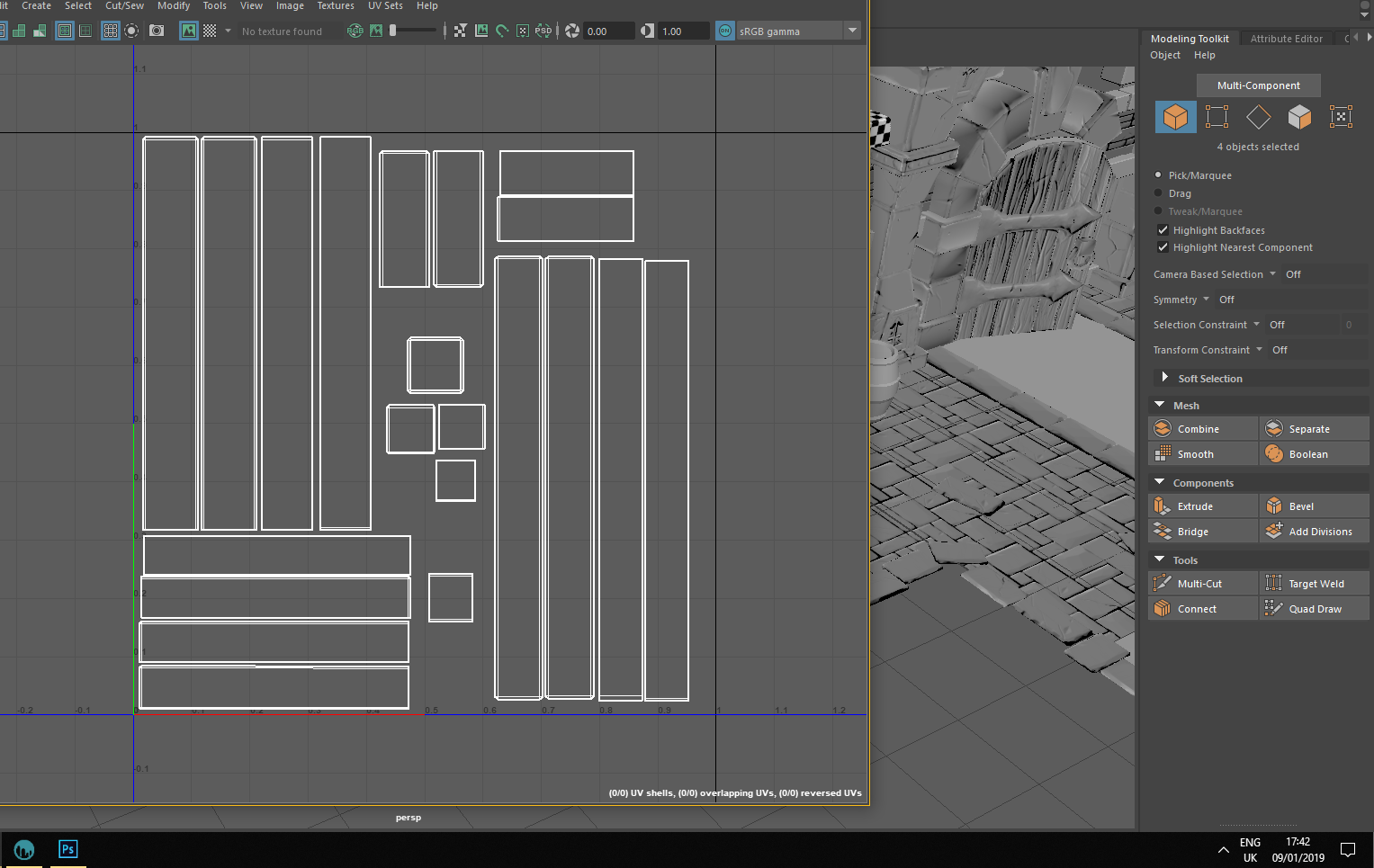The width and height of the screenshot is (1374, 868).
Task: Click the Maya taskbar icon
Action: [x=24, y=849]
